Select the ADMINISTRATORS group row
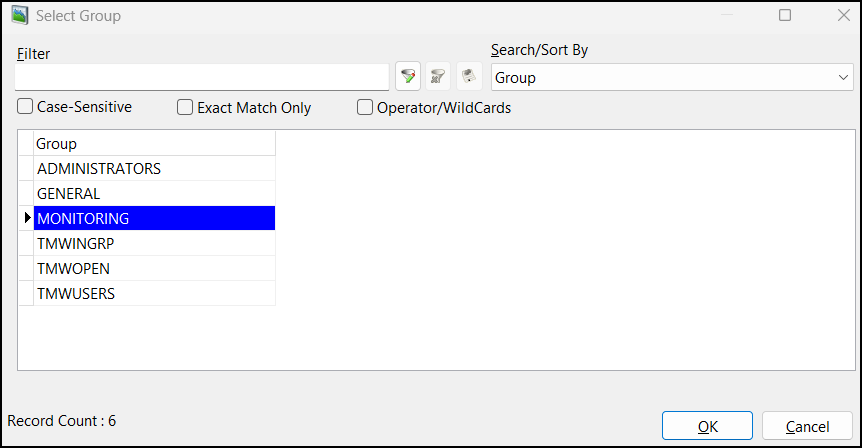 [154, 169]
